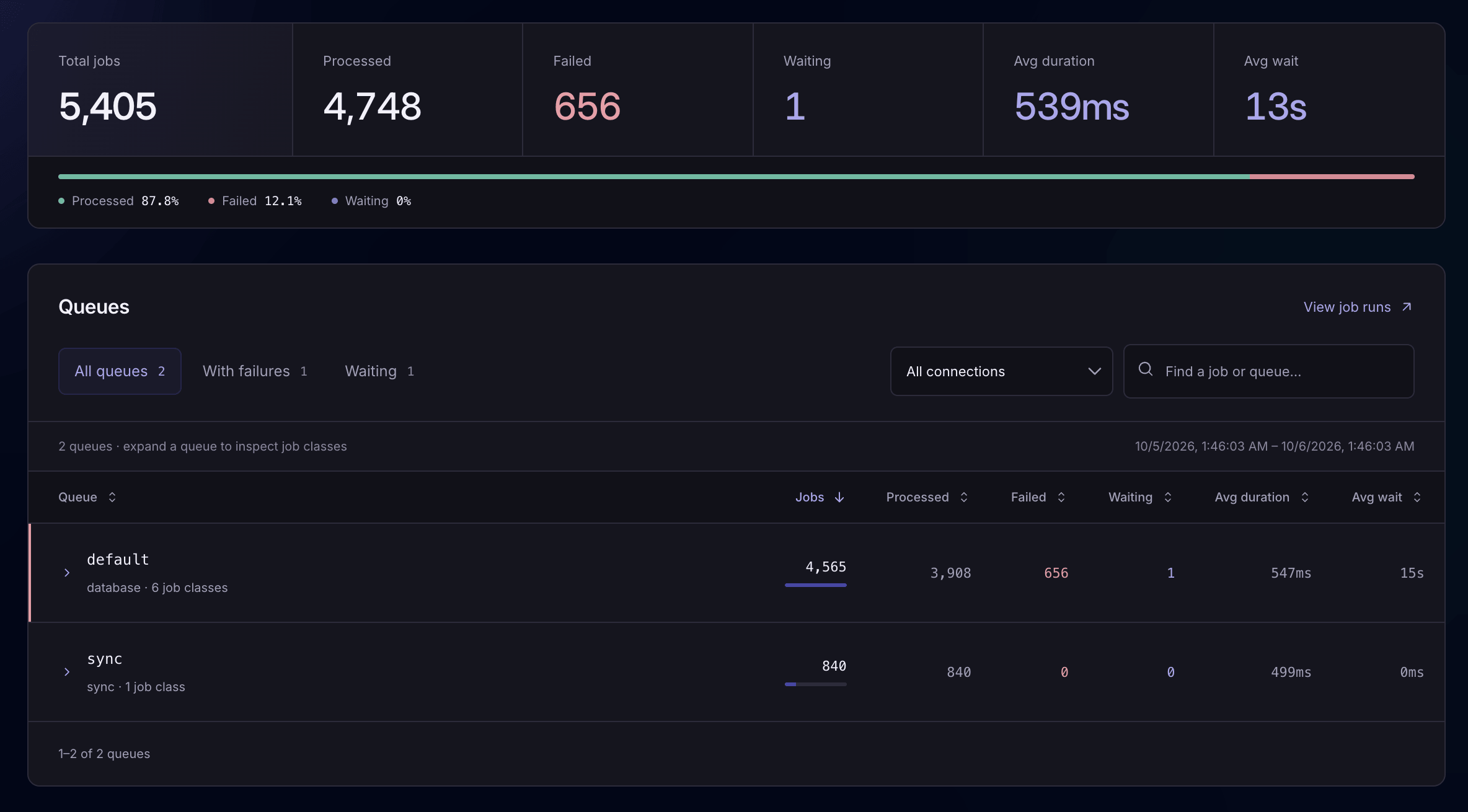Sort table by Failed column header
This screenshot has height=812, width=1468.
(1038, 497)
